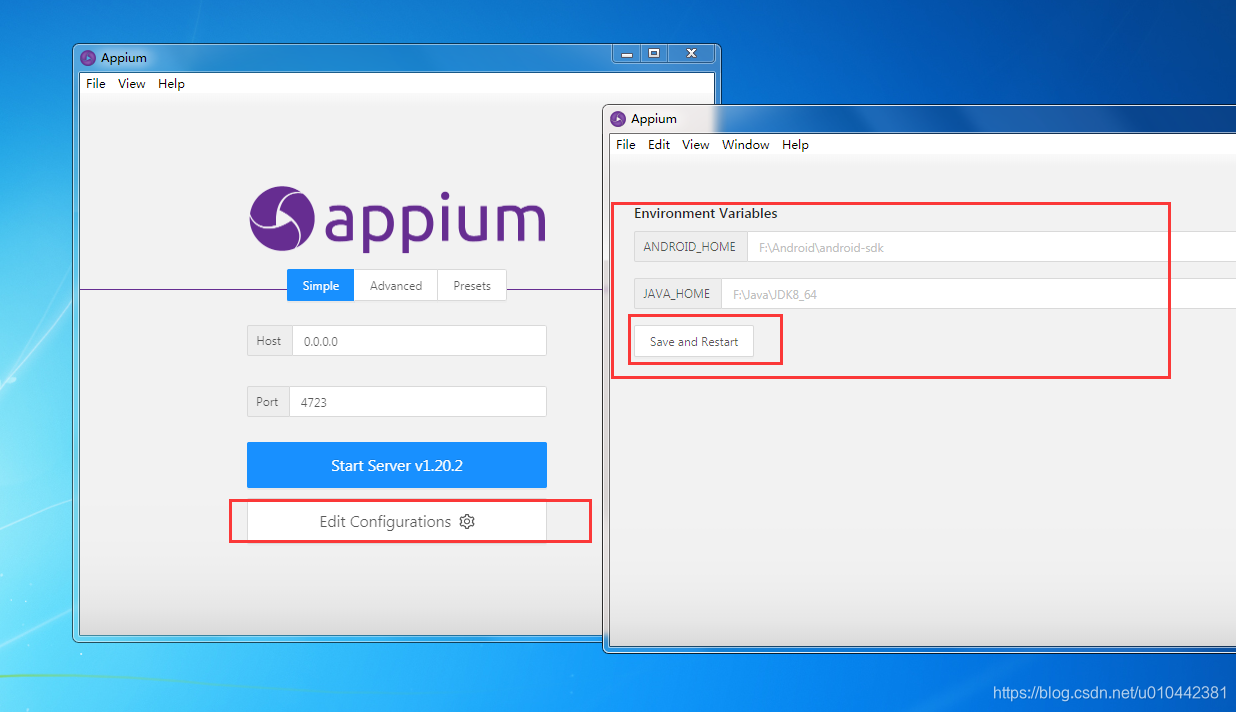Screen dimensions: 1236x712
Task: Open File menu in main Appium window
Action: 96,84
